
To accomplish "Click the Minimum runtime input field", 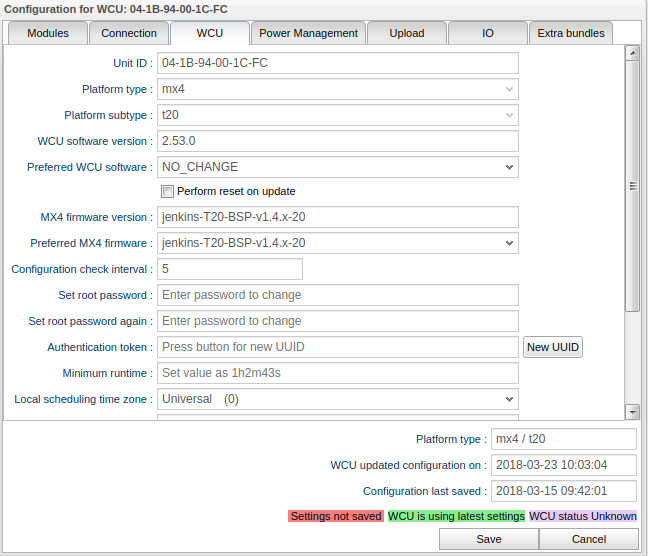I will click(338, 373).
